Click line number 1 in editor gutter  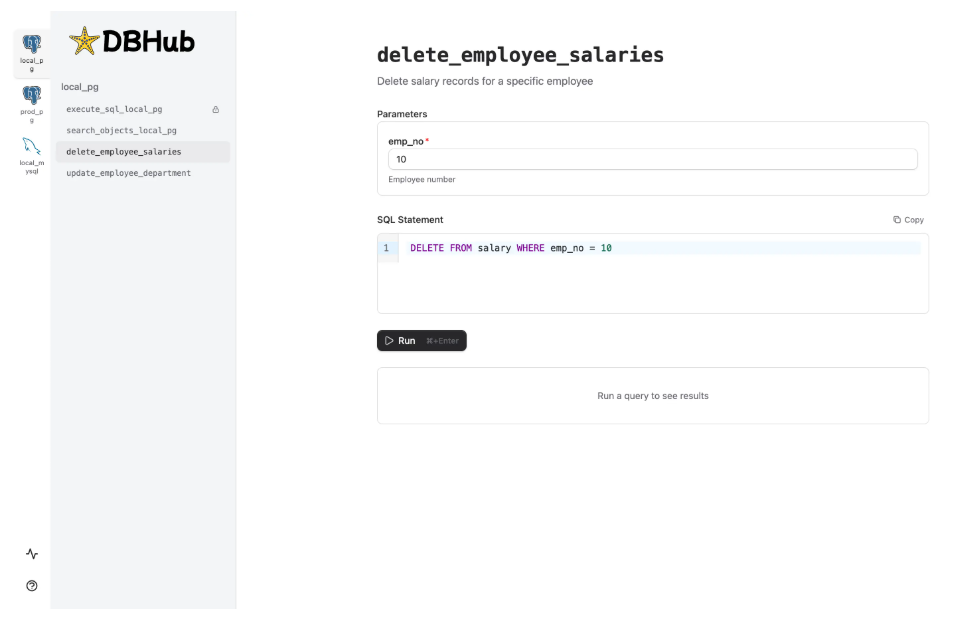tap(386, 248)
